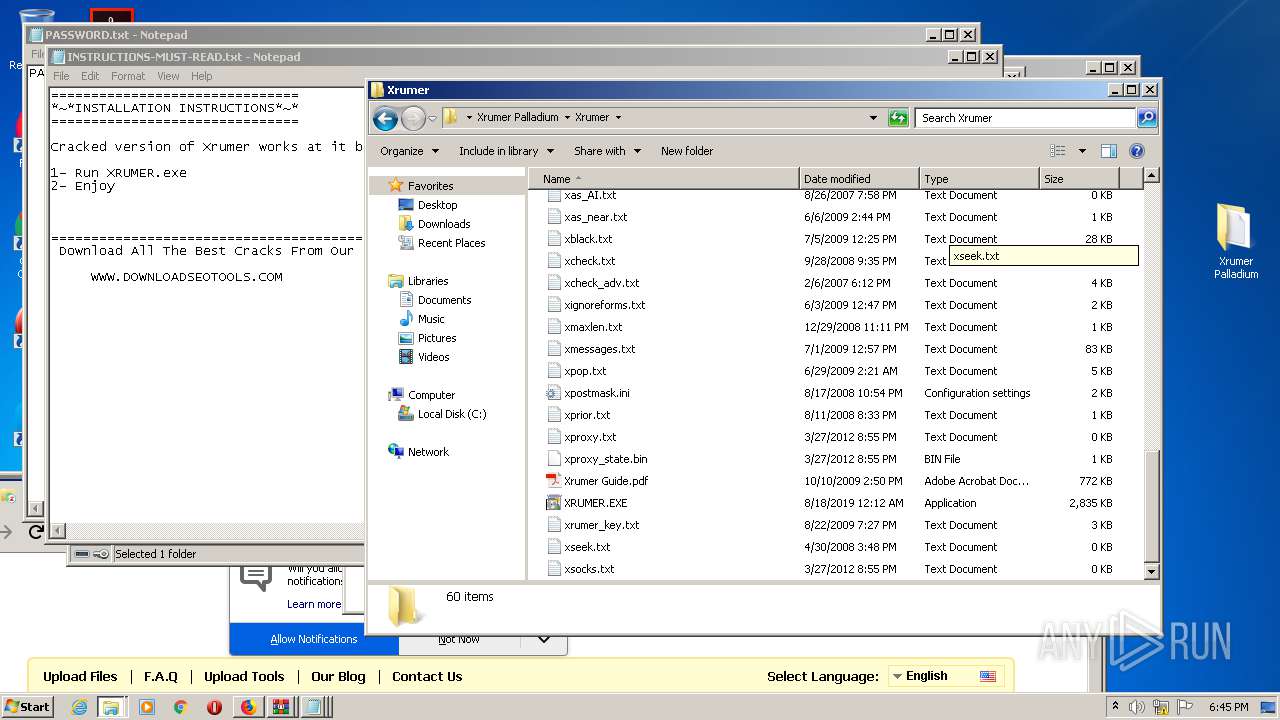
Task: Select Favorites in navigation pane
Action: tap(430, 186)
